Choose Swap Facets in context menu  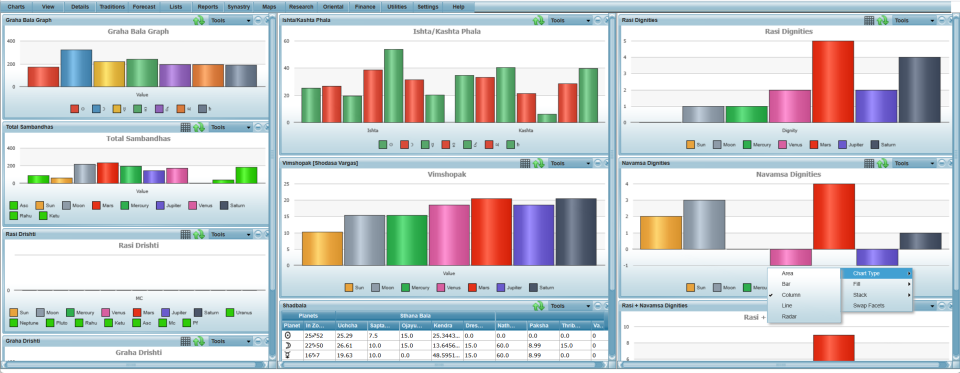coord(876,306)
